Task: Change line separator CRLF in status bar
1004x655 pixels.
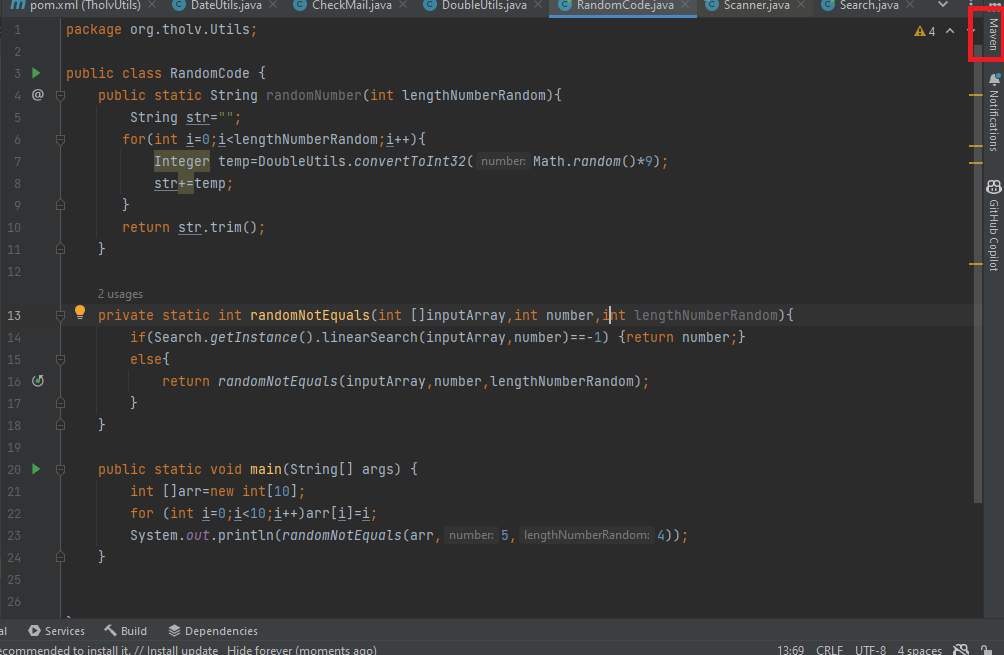Action: (x=829, y=650)
